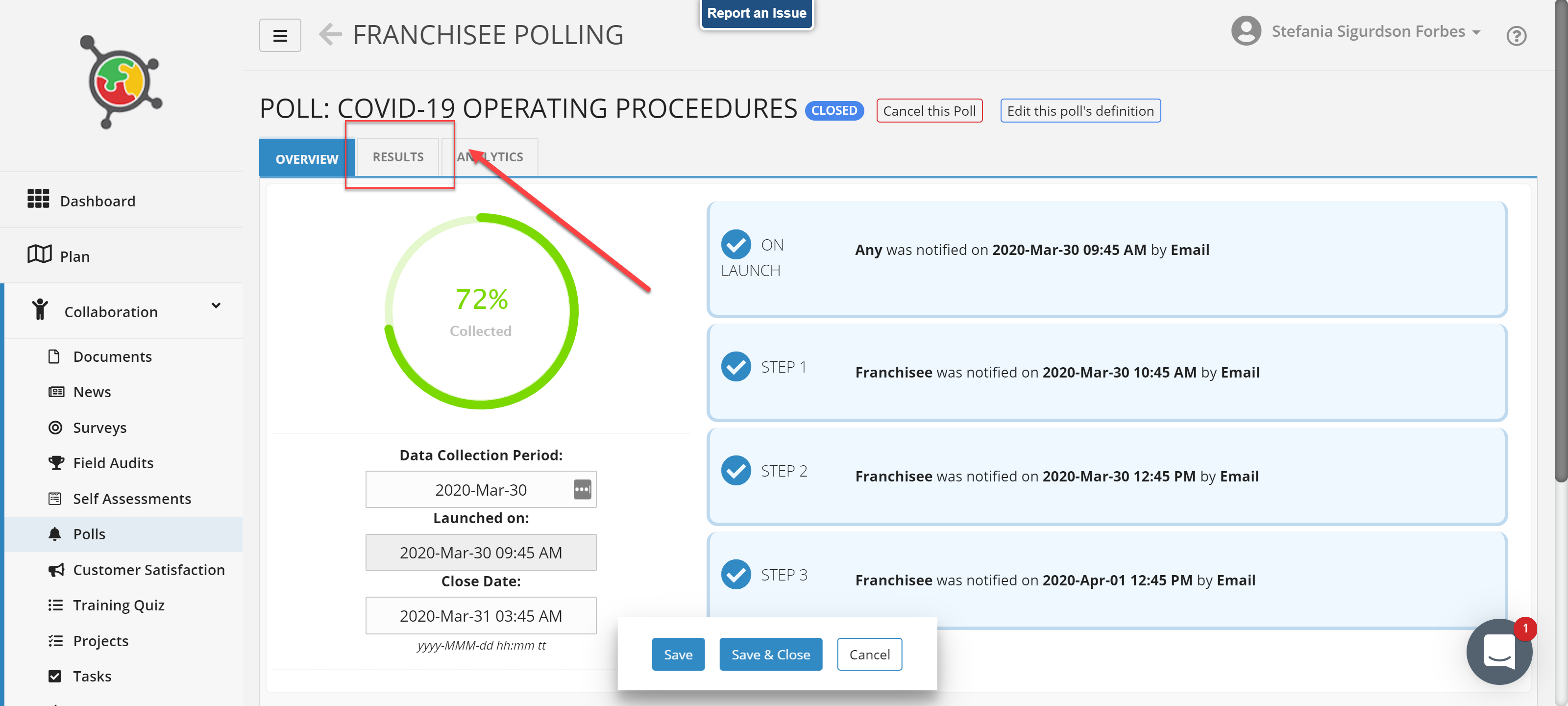The height and width of the screenshot is (706, 1568).
Task: Click the back arrow beside Franchisee Polling
Action: click(331, 35)
